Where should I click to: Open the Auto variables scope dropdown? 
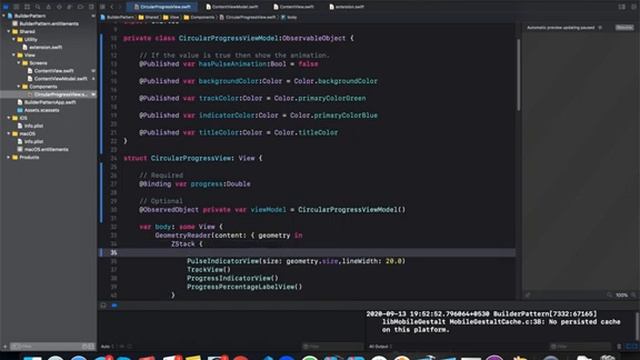108,347
